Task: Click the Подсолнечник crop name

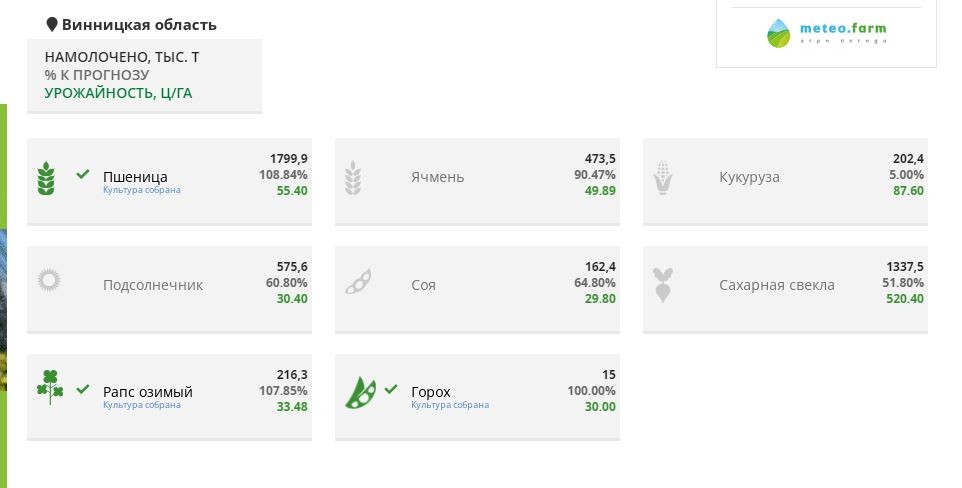Action: tap(153, 285)
